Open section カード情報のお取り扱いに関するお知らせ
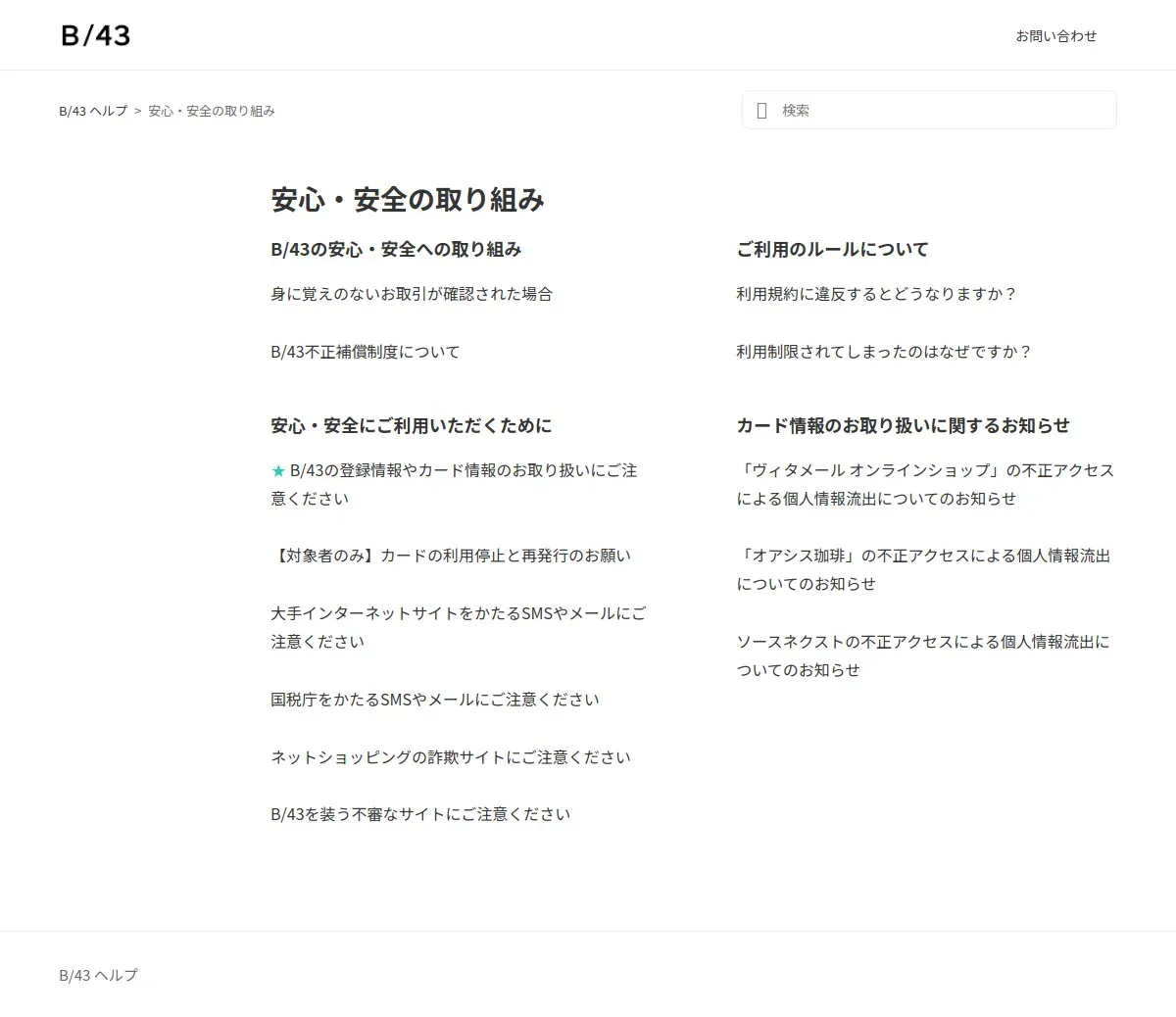 [903, 426]
